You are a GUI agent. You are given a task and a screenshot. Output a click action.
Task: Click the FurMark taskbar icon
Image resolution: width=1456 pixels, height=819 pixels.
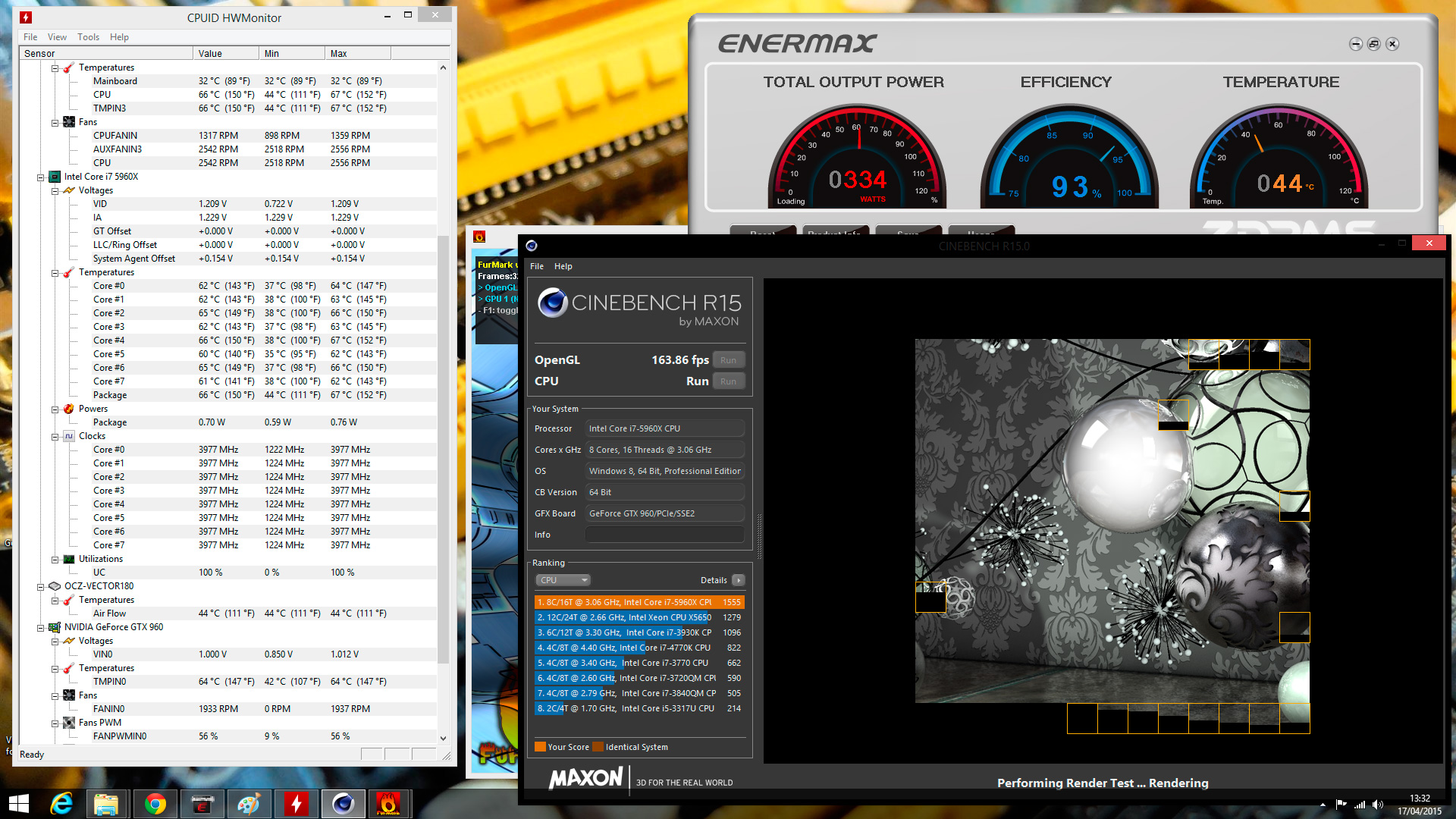pos(388,804)
